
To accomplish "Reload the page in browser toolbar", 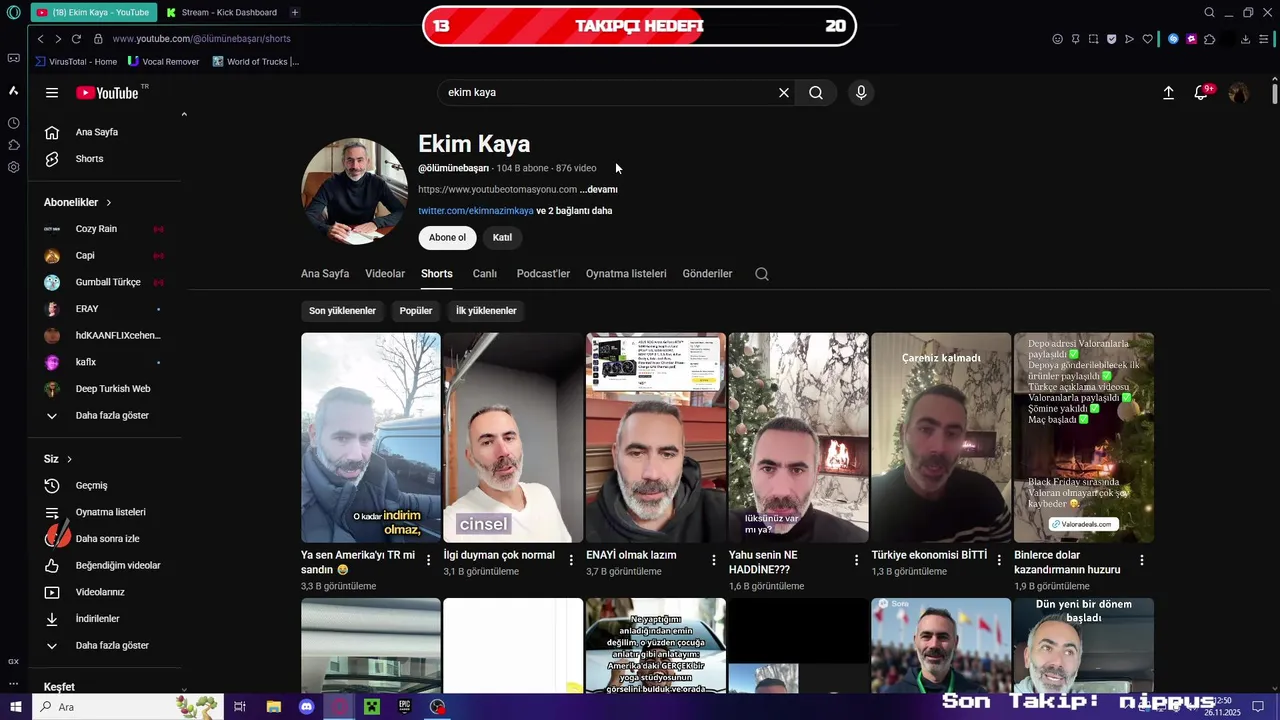I will (76, 39).
